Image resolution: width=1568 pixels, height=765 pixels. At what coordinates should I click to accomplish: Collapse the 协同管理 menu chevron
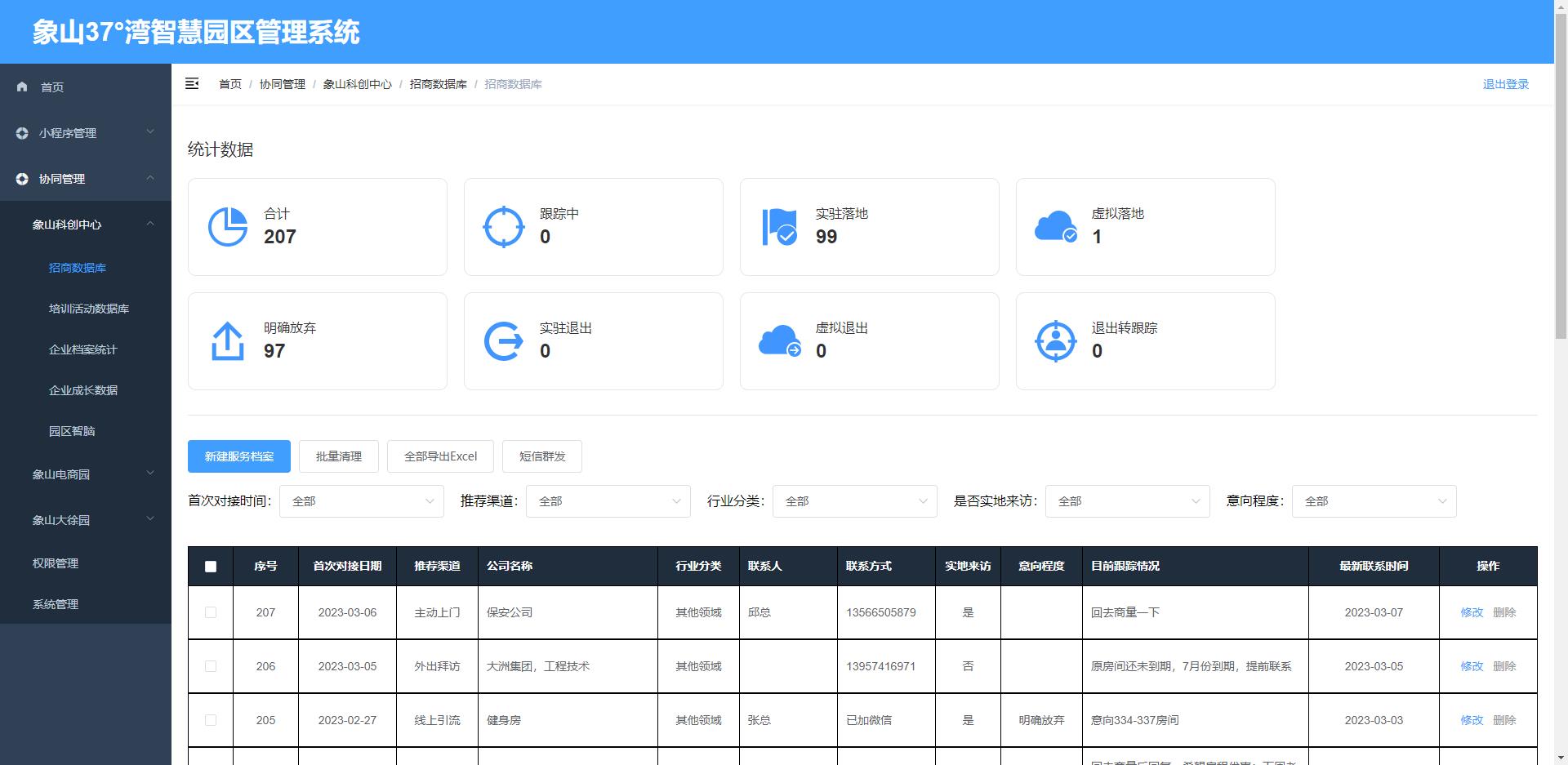(150, 177)
